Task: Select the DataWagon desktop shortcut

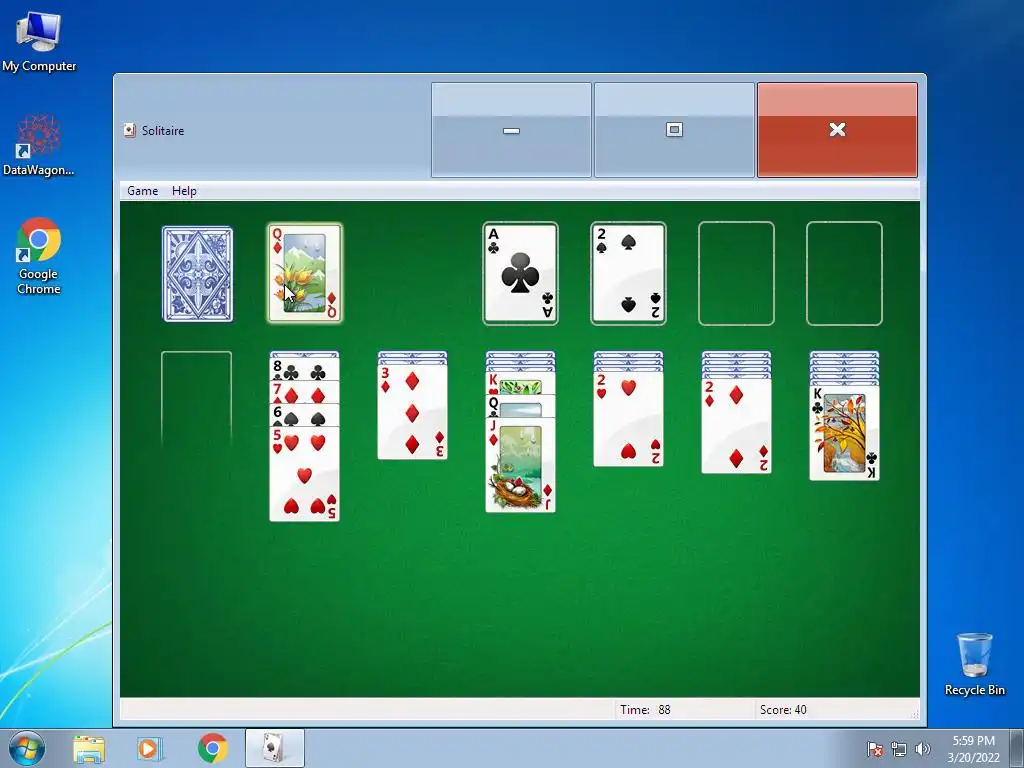Action: tap(39, 145)
